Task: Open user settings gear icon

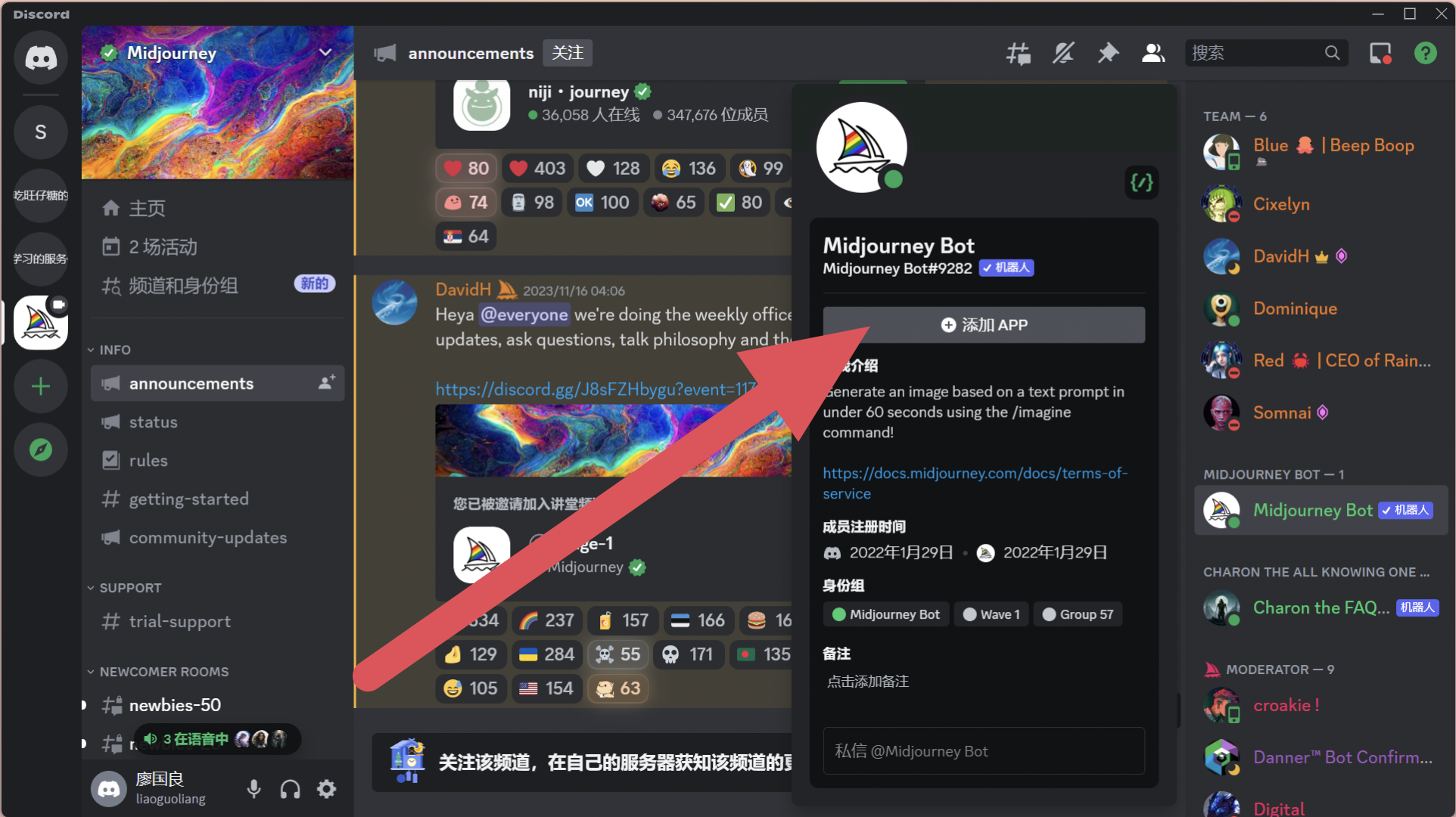Action: point(326,789)
